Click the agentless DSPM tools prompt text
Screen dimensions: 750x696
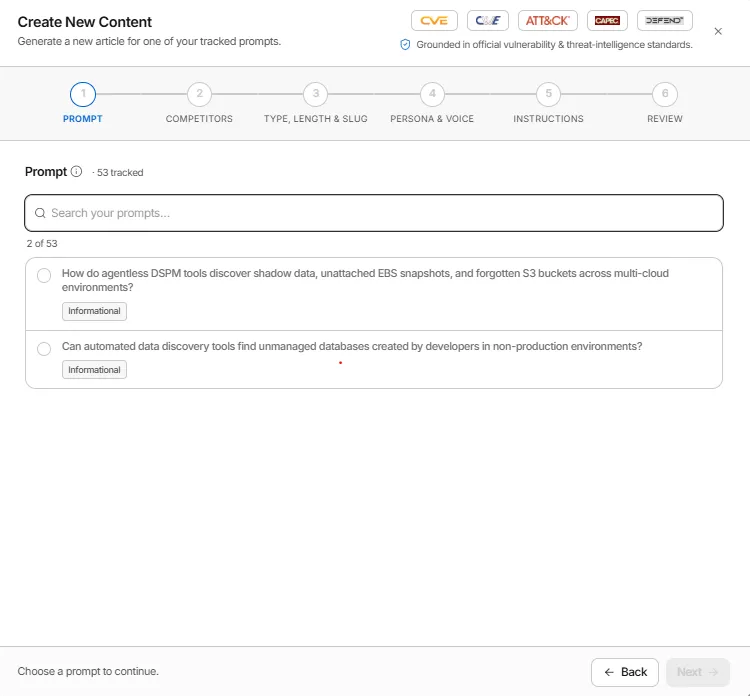point(365,280)
